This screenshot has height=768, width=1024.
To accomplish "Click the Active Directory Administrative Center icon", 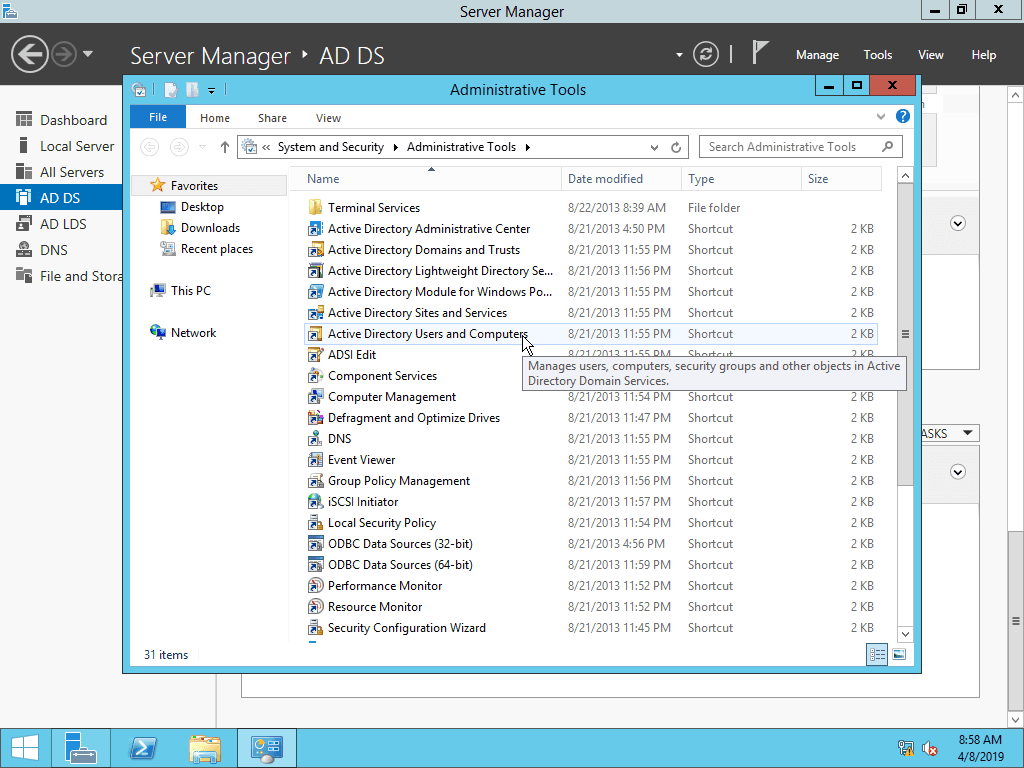I will (x=315, y=229).
